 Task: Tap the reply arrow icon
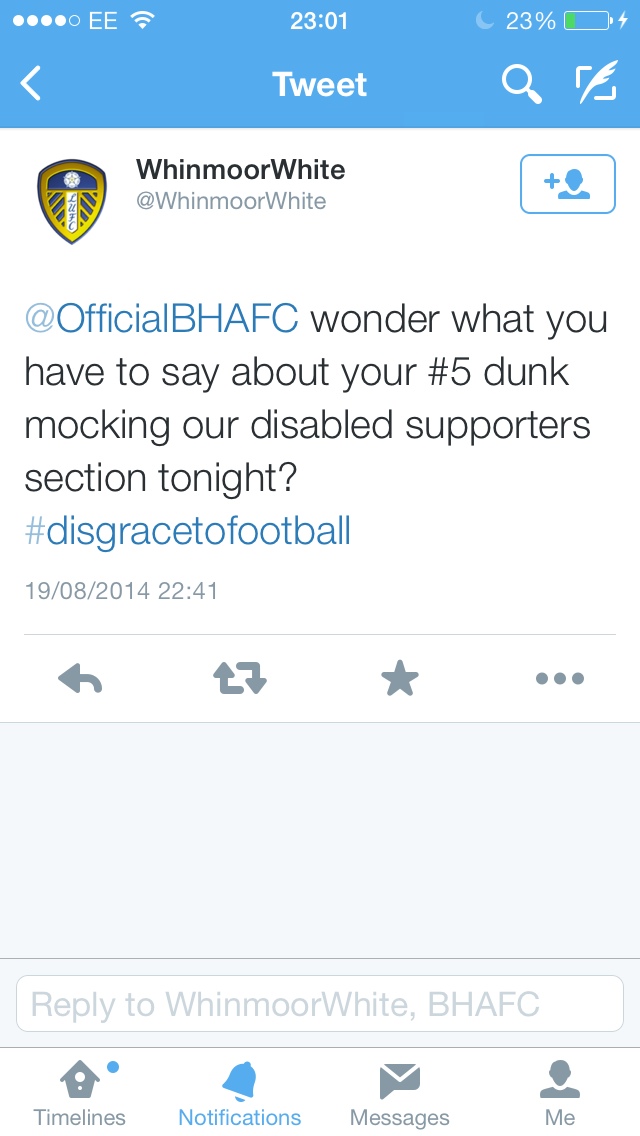coord(80,679)
